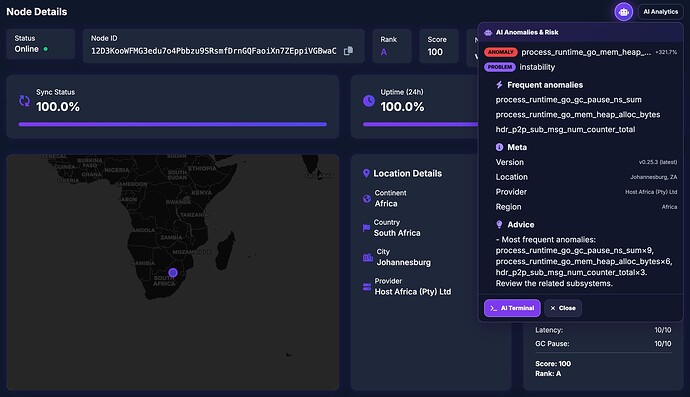Click the Sync Status 100.0% value

[58, 107]
